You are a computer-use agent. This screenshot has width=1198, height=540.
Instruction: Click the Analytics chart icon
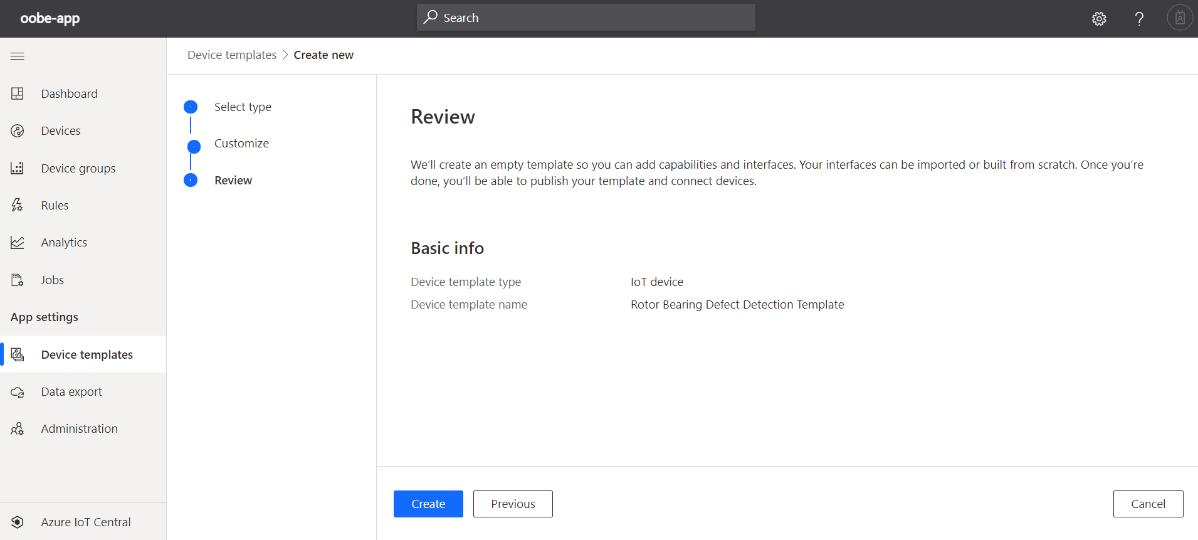[17, 243]
